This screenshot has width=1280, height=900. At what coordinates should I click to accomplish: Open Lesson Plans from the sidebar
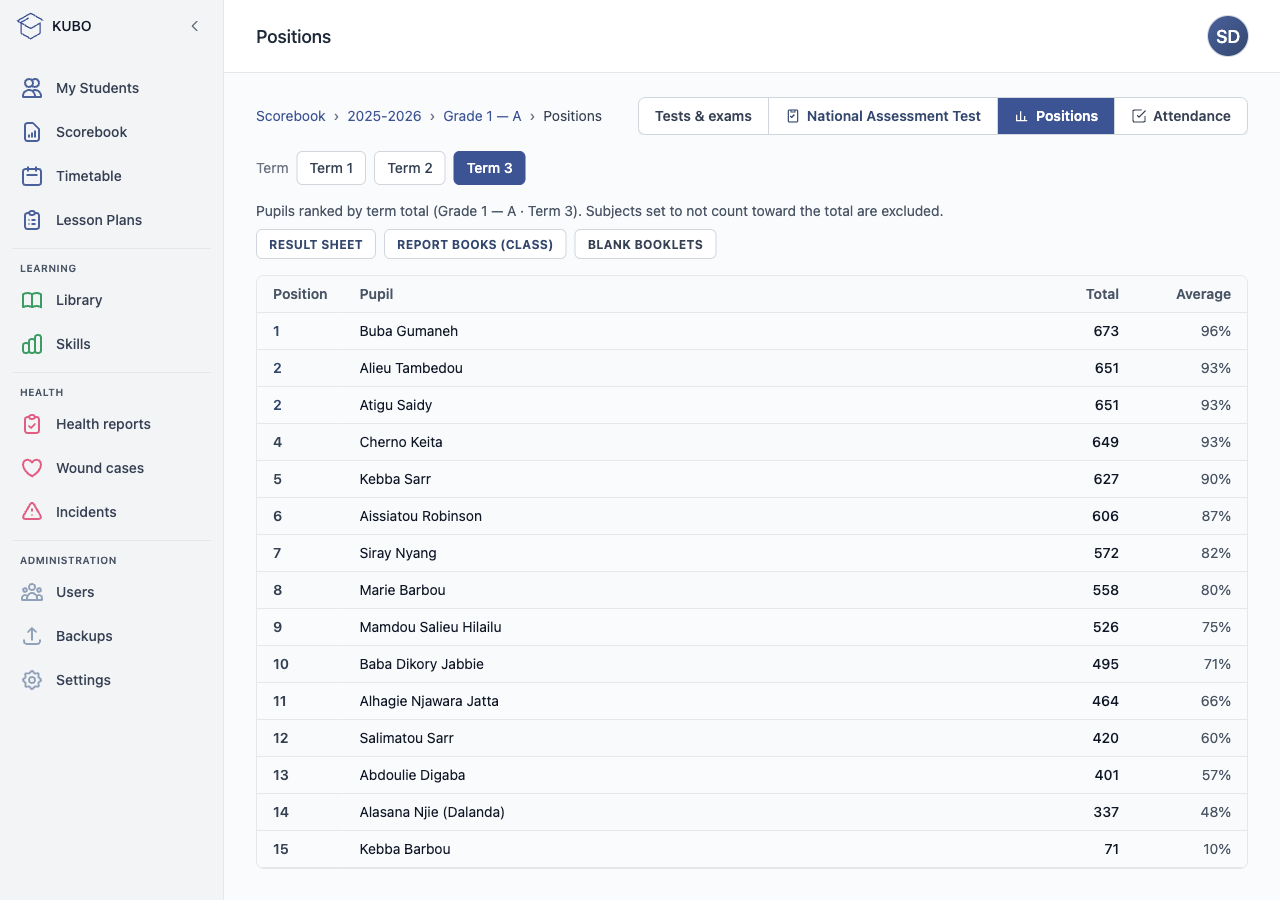click(x=111, y=220)
